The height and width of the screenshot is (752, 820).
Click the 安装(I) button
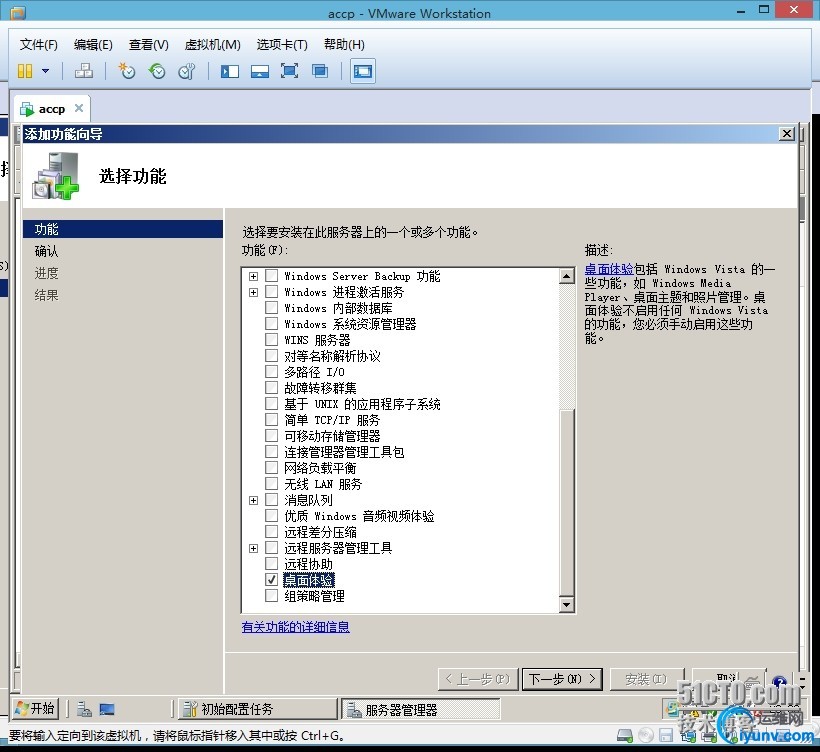(x=646, y=679)
